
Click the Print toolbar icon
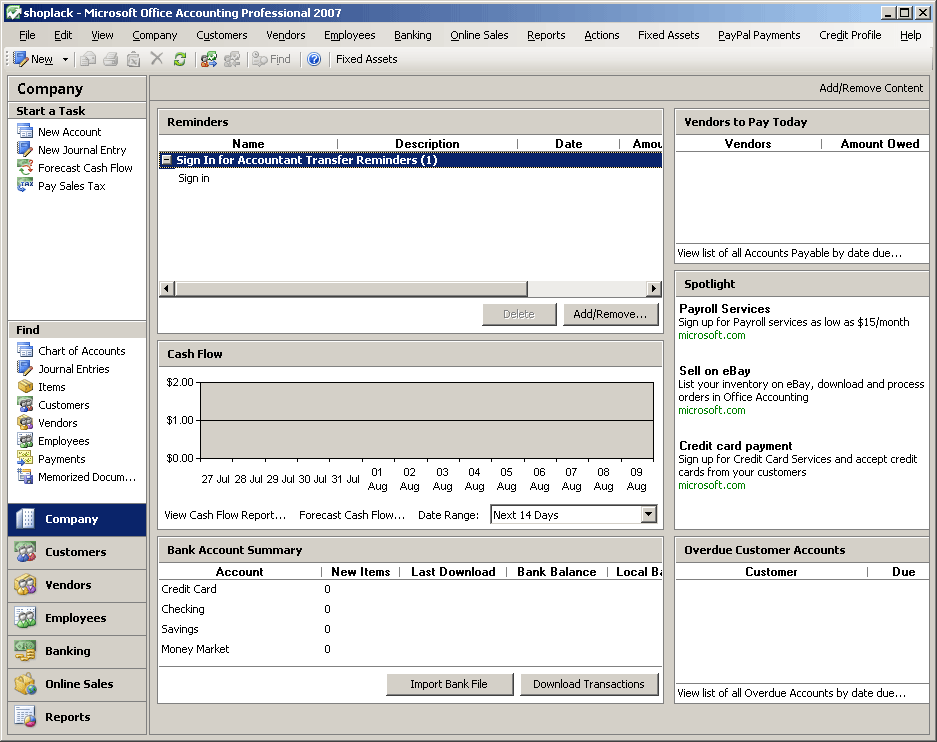click(111, 59)
